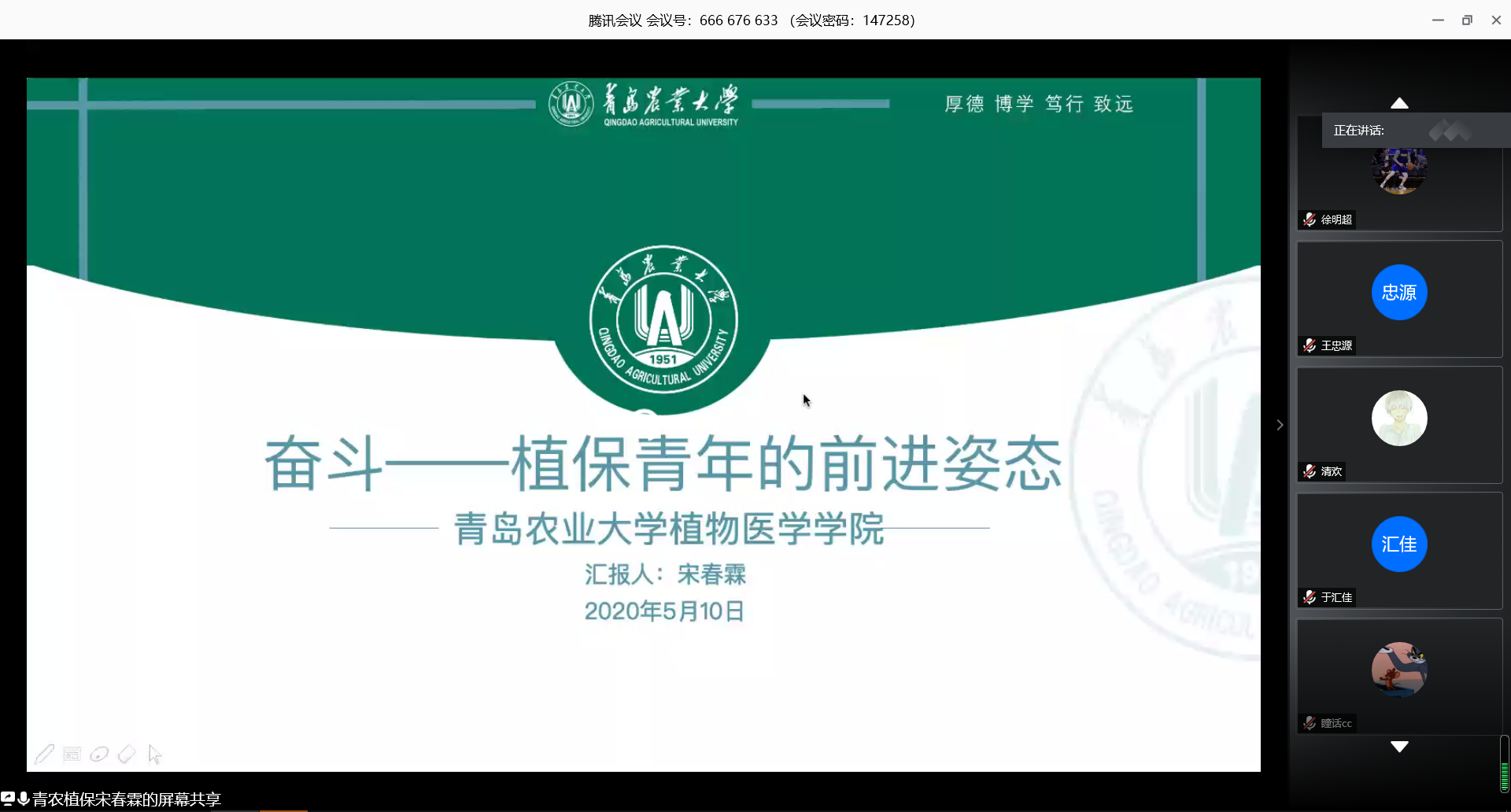Select the 汇佳 participant avatar

coord(1398,544)
